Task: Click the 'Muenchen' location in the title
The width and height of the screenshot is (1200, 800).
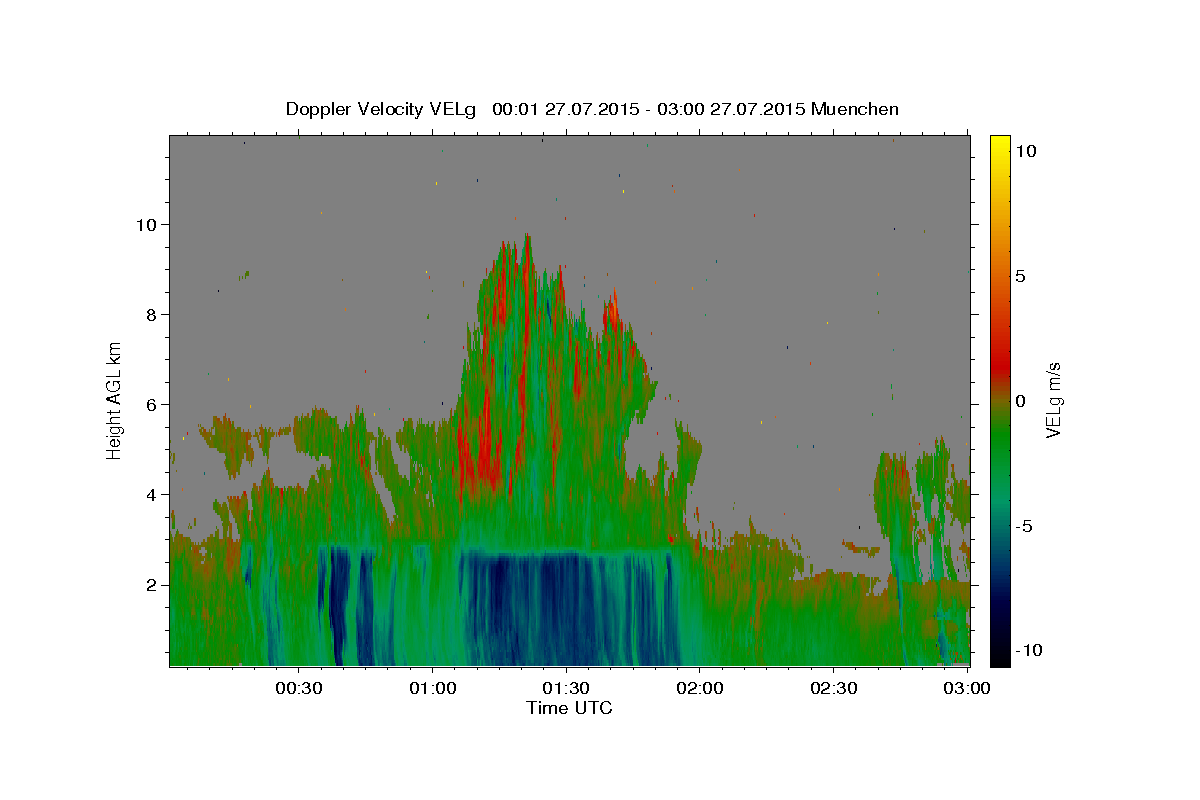Action: point(855,109)
